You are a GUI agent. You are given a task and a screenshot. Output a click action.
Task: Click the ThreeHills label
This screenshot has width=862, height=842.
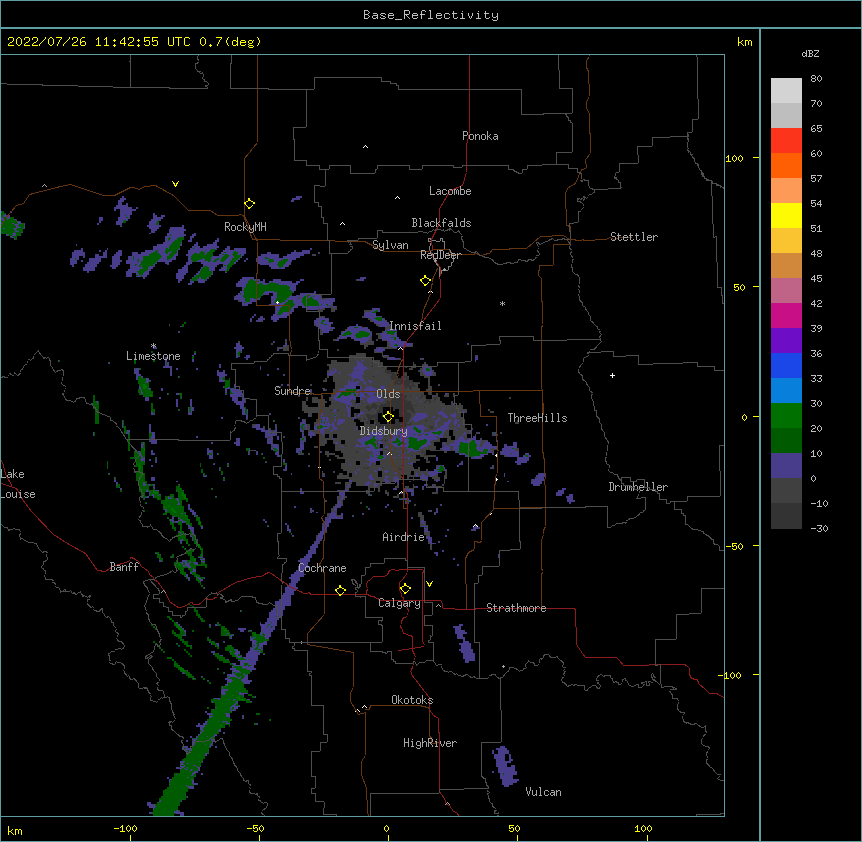pos(537,418)
